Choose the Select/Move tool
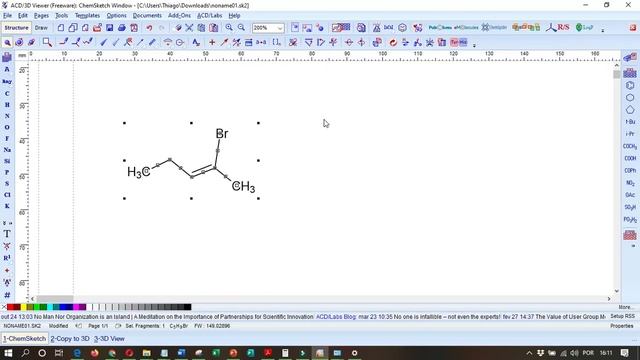The width and height of the screenshot is (640, 360). pyautogui.click(x=7, y=42)
